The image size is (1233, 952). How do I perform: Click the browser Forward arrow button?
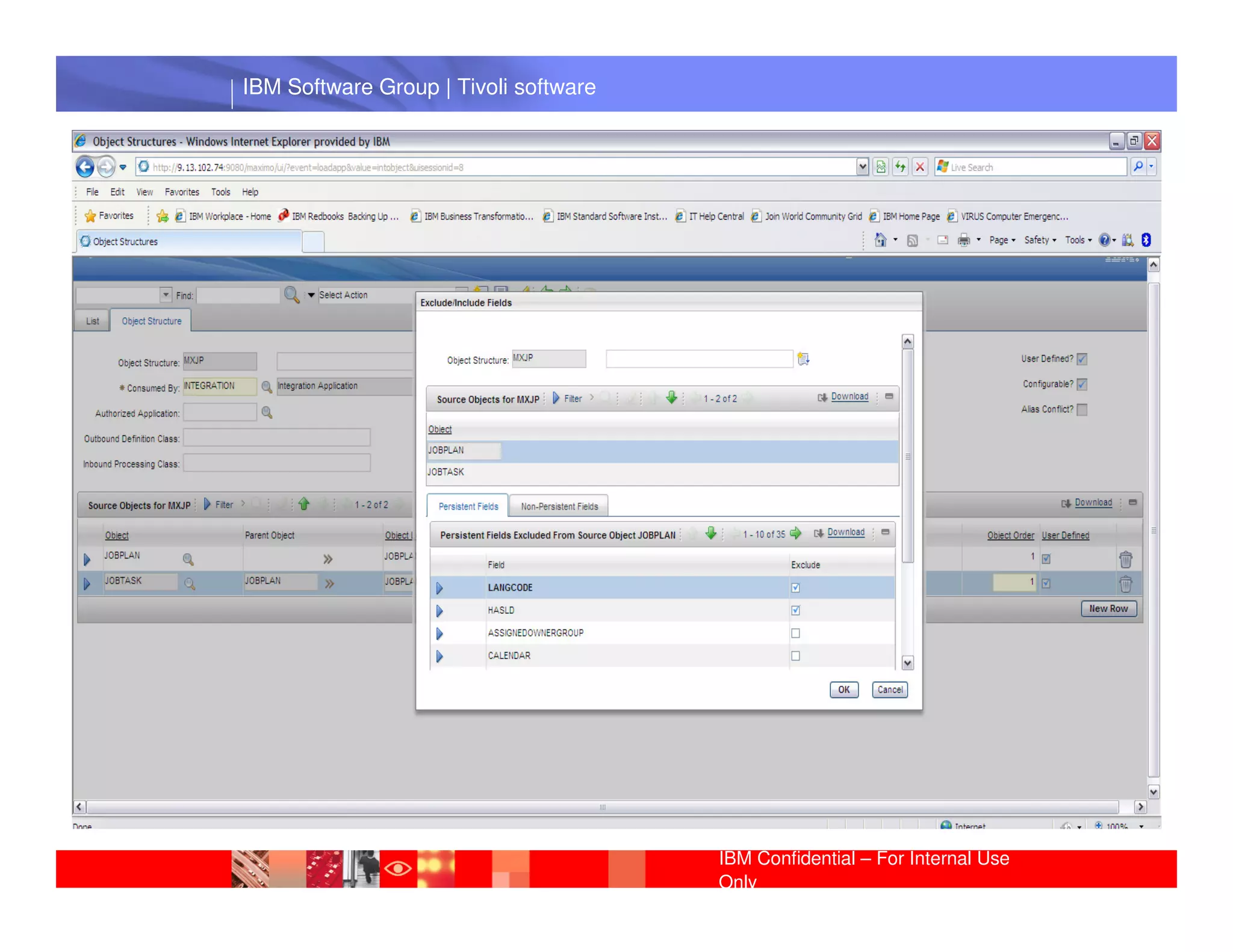click(x=106, y=167)
